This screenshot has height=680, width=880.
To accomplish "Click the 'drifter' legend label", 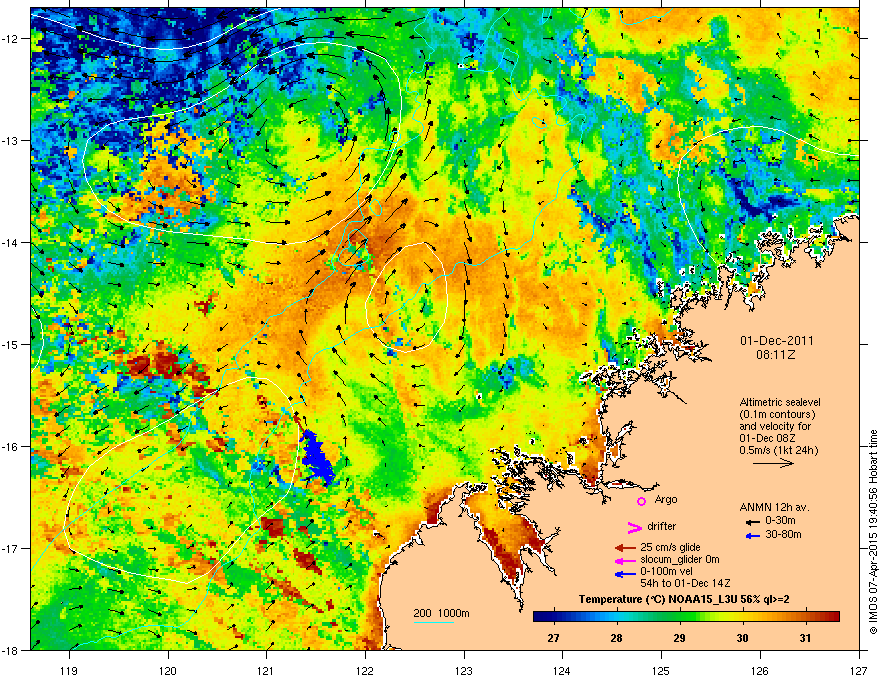I will pos(662,526).
